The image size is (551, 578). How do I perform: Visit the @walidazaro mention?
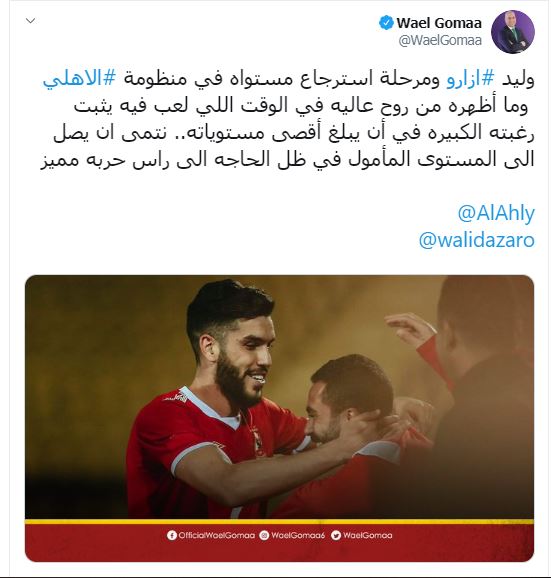coord(477,240)
